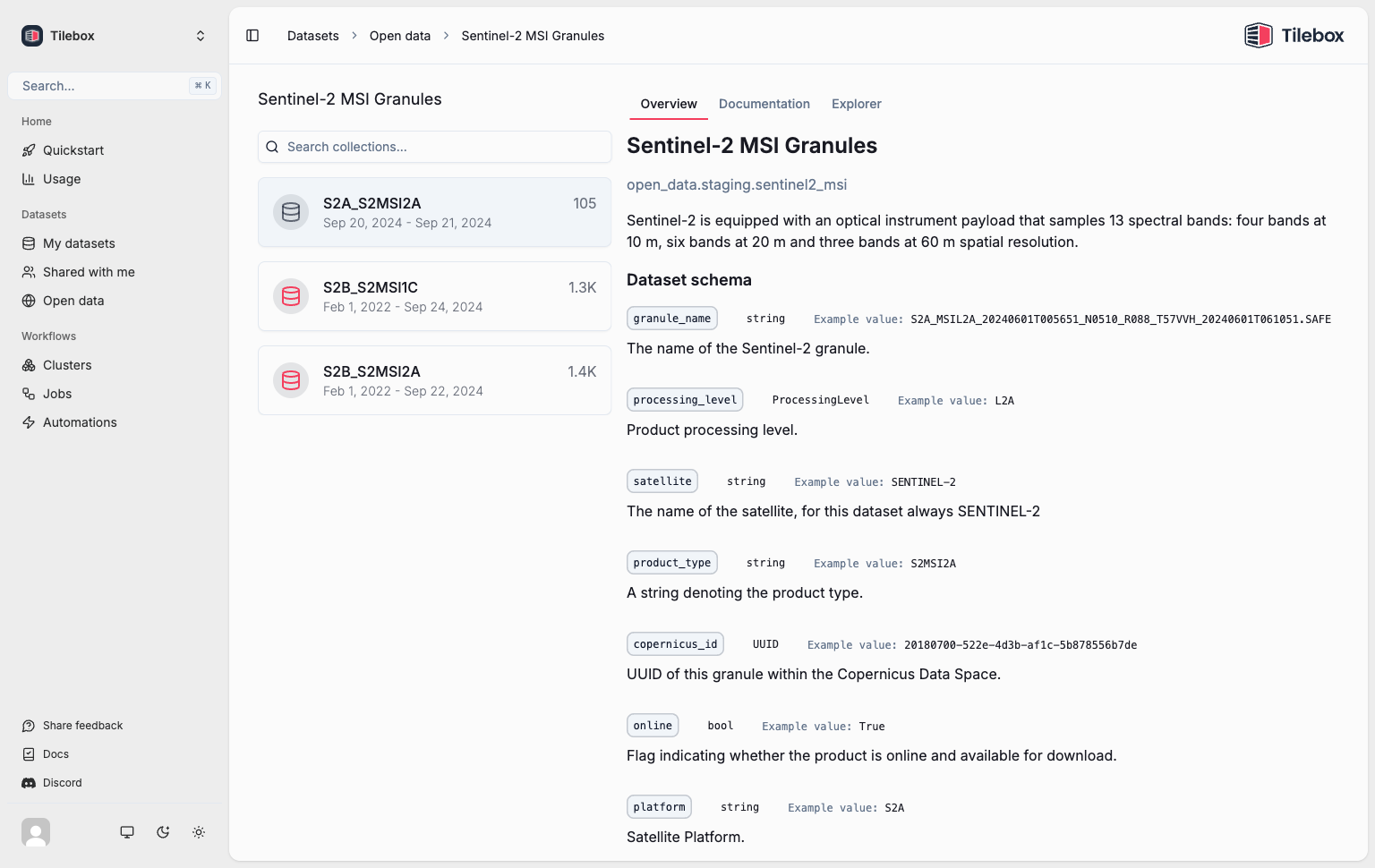Click the user avatar
The width and height of the screenshot is (1375, 868).
pyautogui.click(x=36, y=832)
